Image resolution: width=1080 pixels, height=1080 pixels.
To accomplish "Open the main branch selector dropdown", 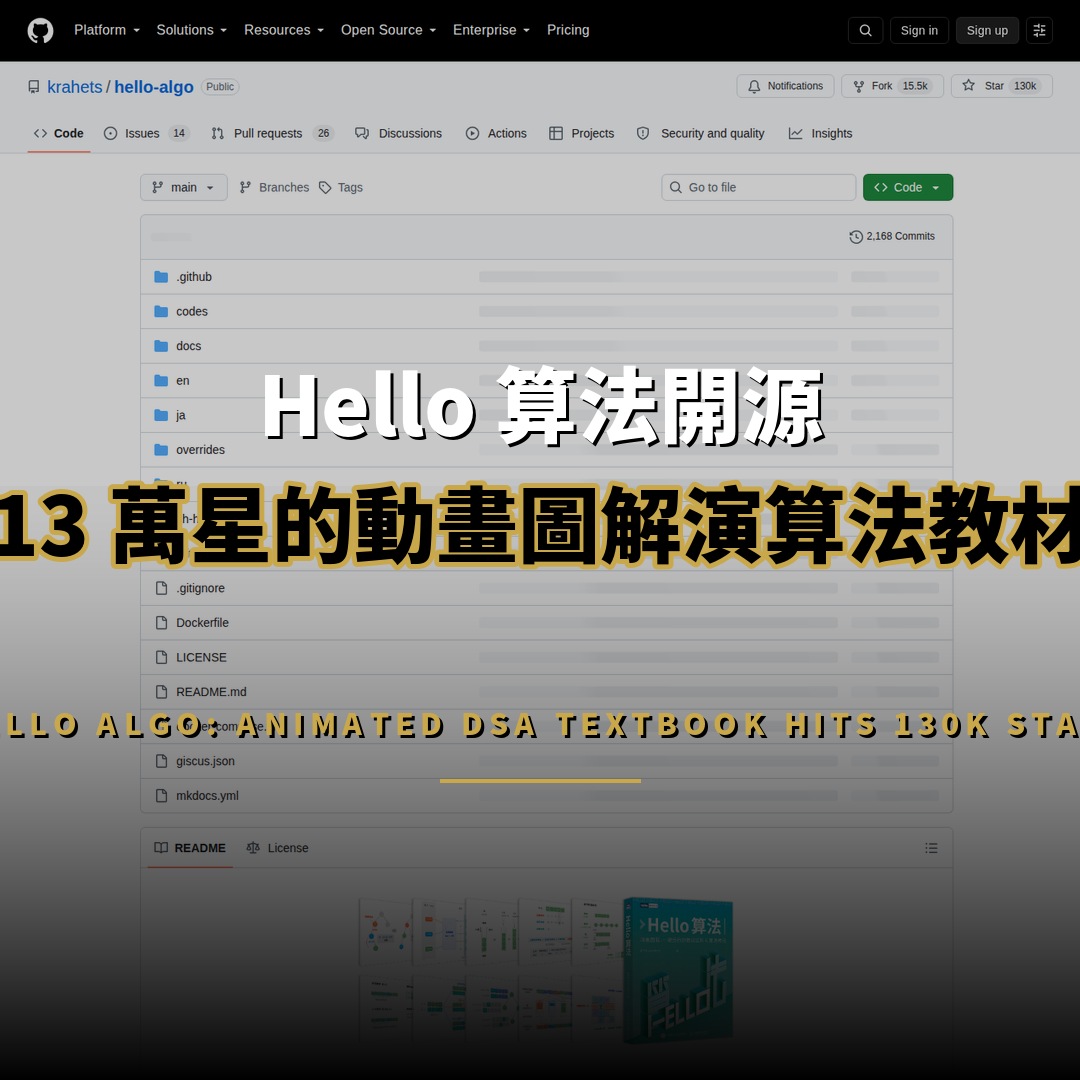I will pyautogui.click(x=184, y=187).
